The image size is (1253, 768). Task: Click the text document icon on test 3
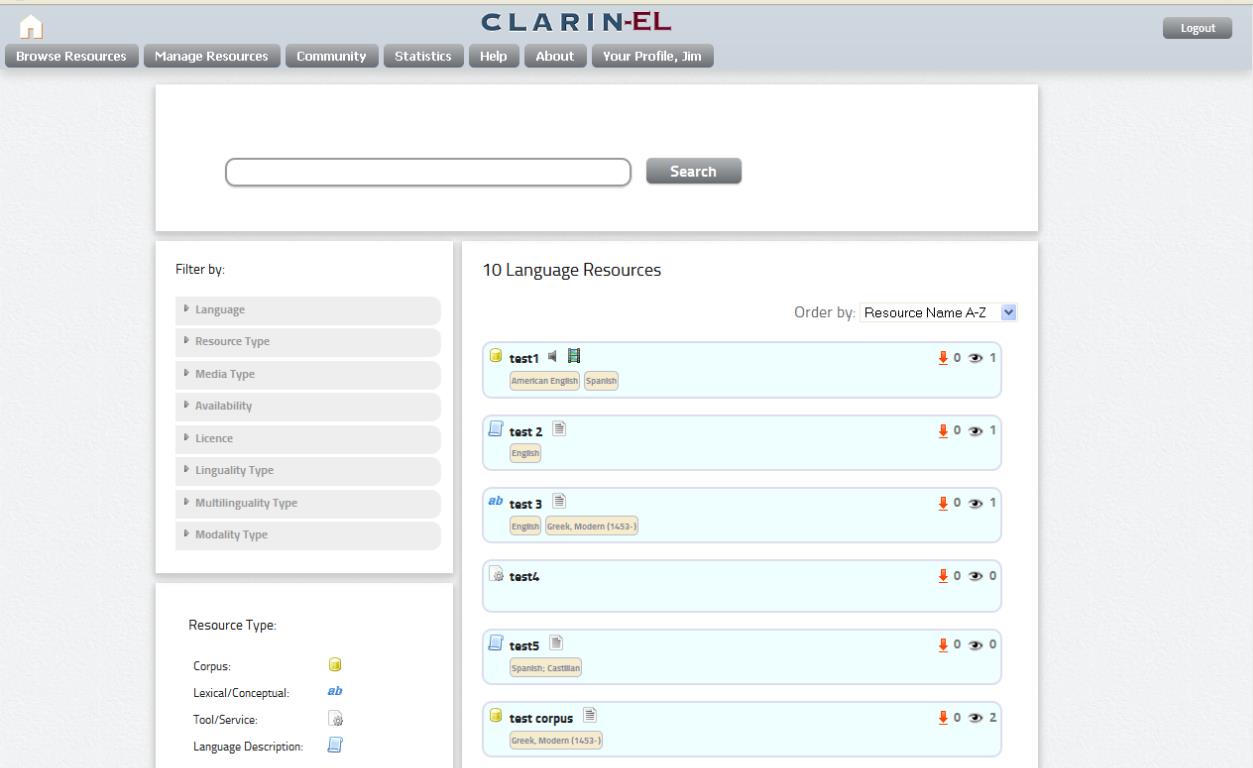560,500
